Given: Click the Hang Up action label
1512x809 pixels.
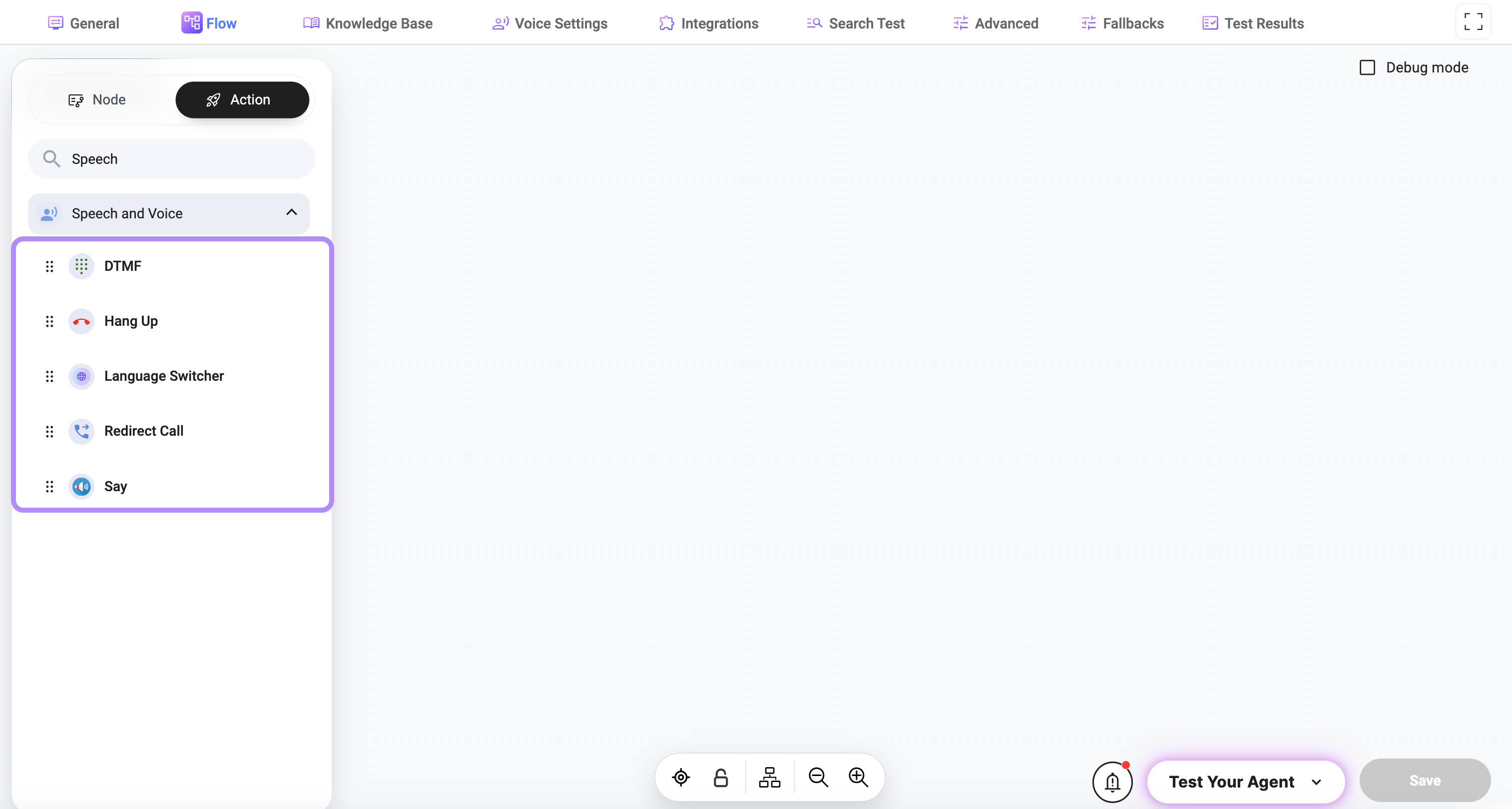Looking at the screenshot, I should (131, 321).
